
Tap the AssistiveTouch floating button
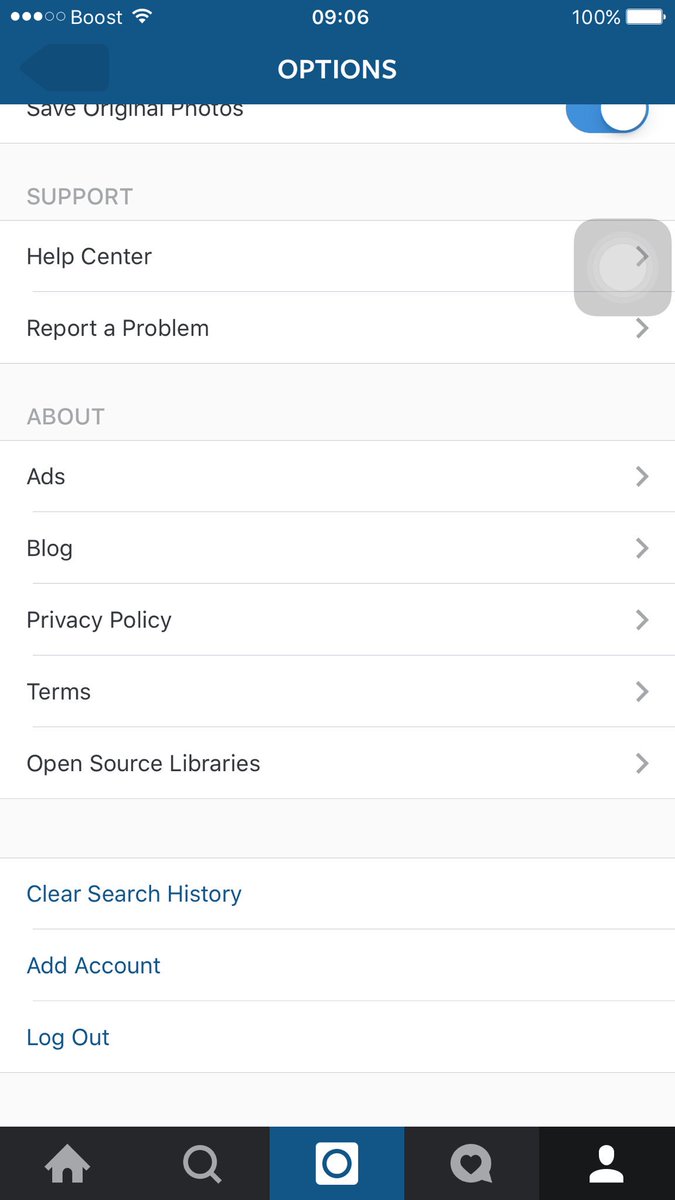[622, 268]
